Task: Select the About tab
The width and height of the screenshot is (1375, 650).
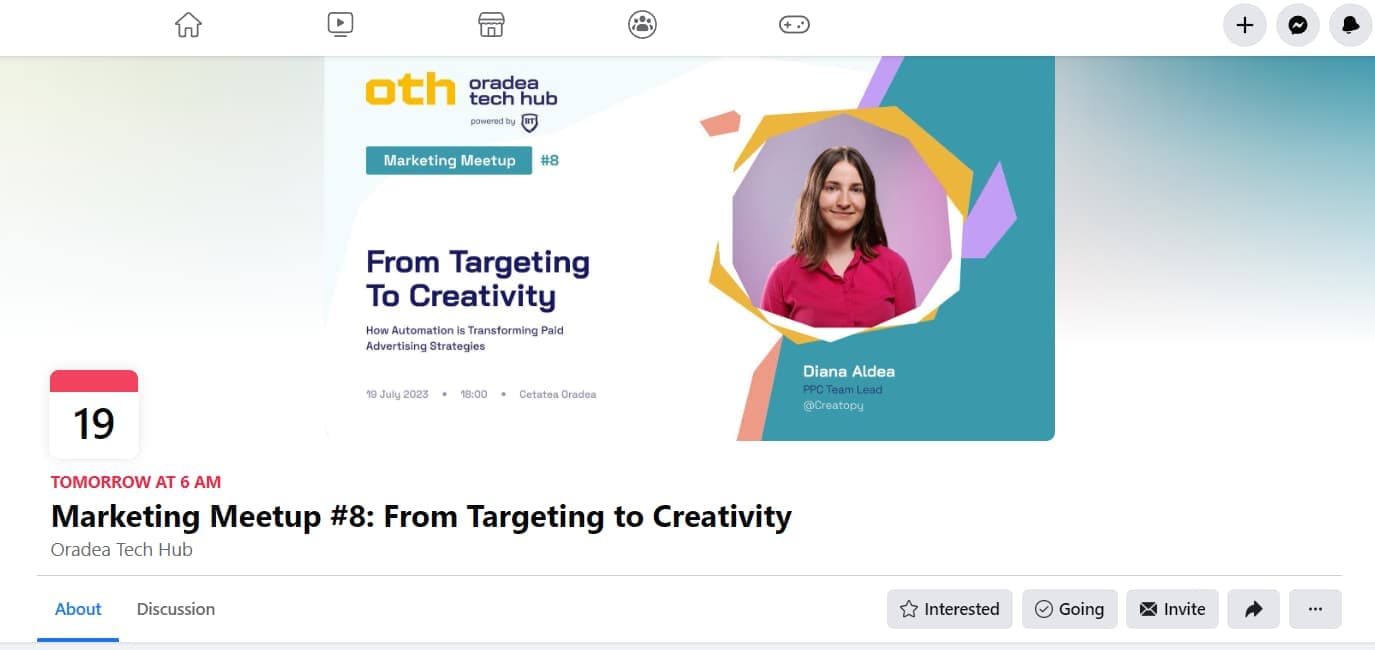Action: coord(78,608)
